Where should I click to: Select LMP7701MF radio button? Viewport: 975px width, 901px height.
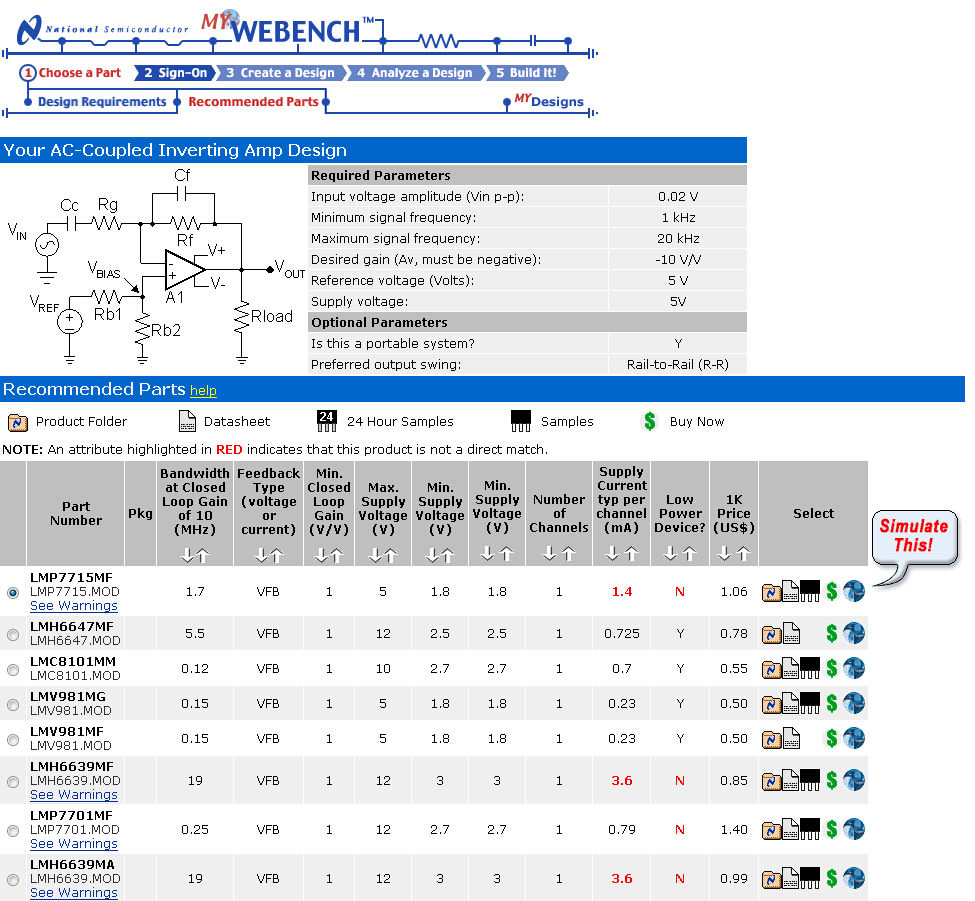(x=13, y=831)
